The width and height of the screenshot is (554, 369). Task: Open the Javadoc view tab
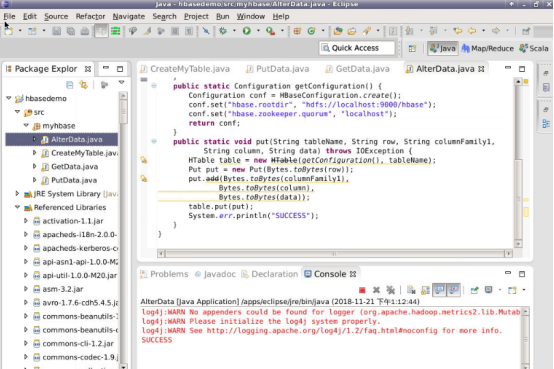point(215,274)
